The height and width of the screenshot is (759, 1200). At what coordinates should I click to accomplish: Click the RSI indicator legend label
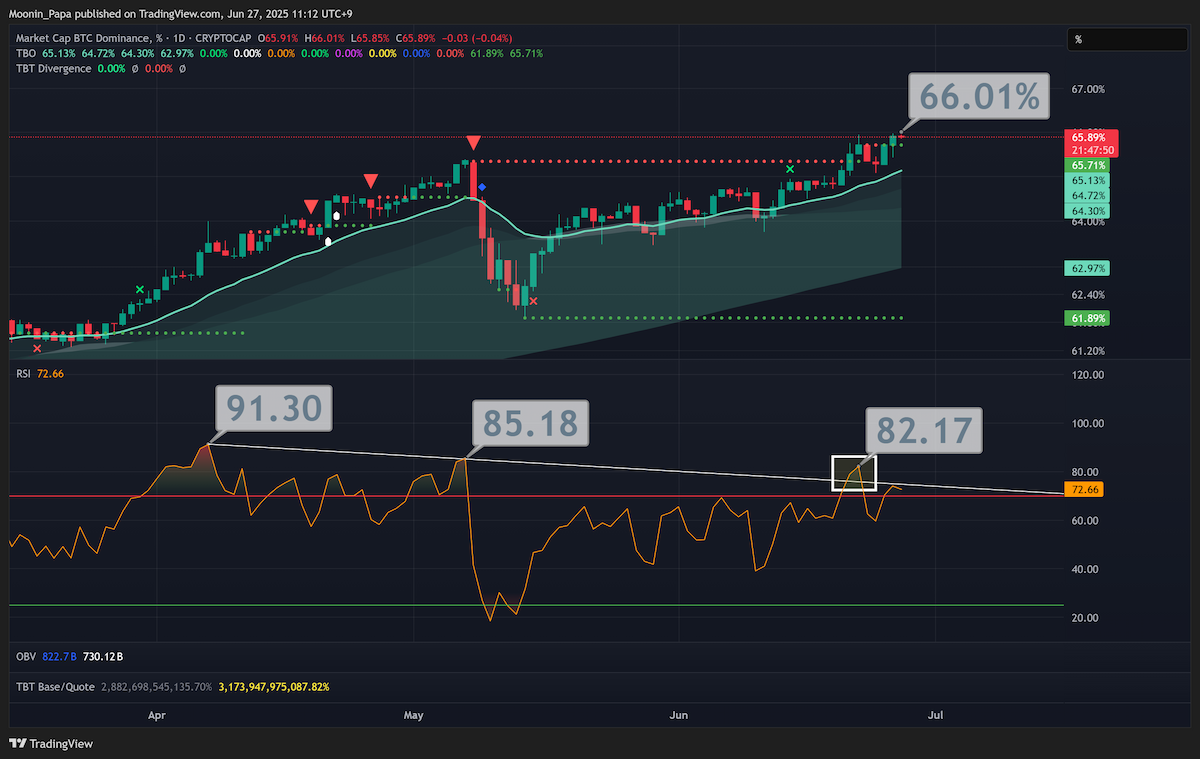tap(24, 372)
